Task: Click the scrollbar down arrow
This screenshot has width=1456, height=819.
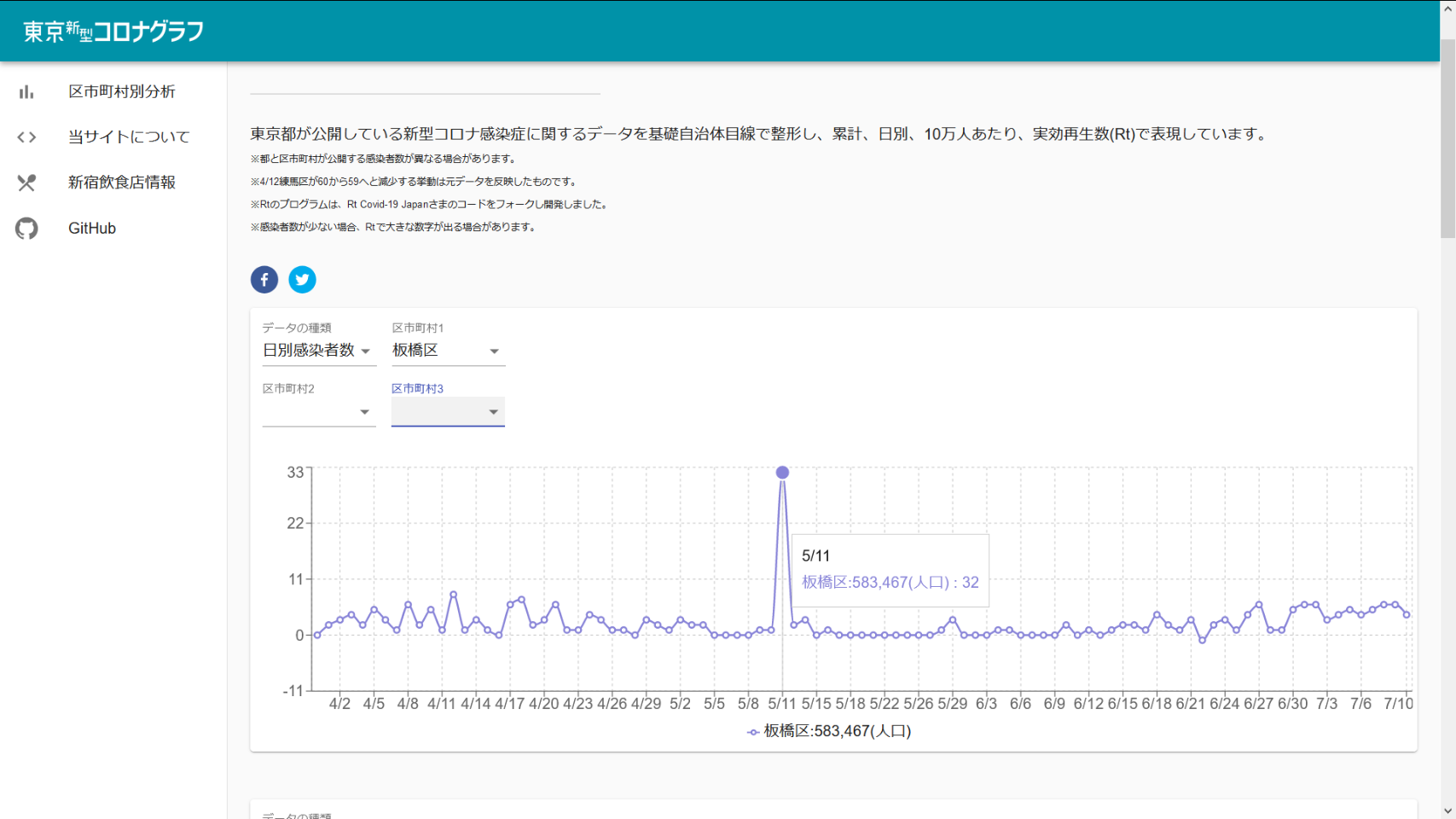Action: coord(1447,810)
